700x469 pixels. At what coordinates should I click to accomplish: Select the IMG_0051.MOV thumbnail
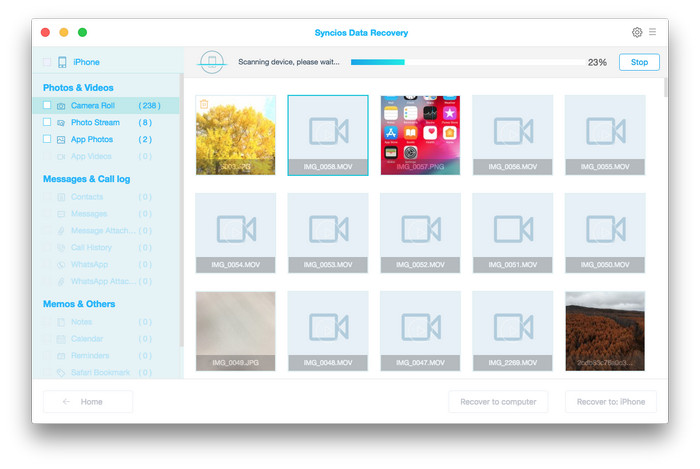[x=512, y=233]
